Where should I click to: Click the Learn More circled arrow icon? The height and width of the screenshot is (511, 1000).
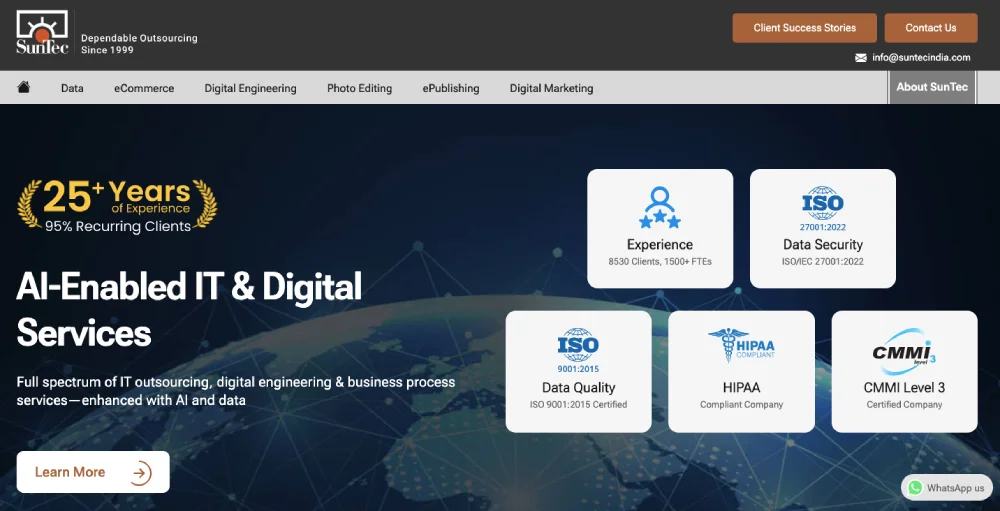pyautogui.click(x=140, y=473)
